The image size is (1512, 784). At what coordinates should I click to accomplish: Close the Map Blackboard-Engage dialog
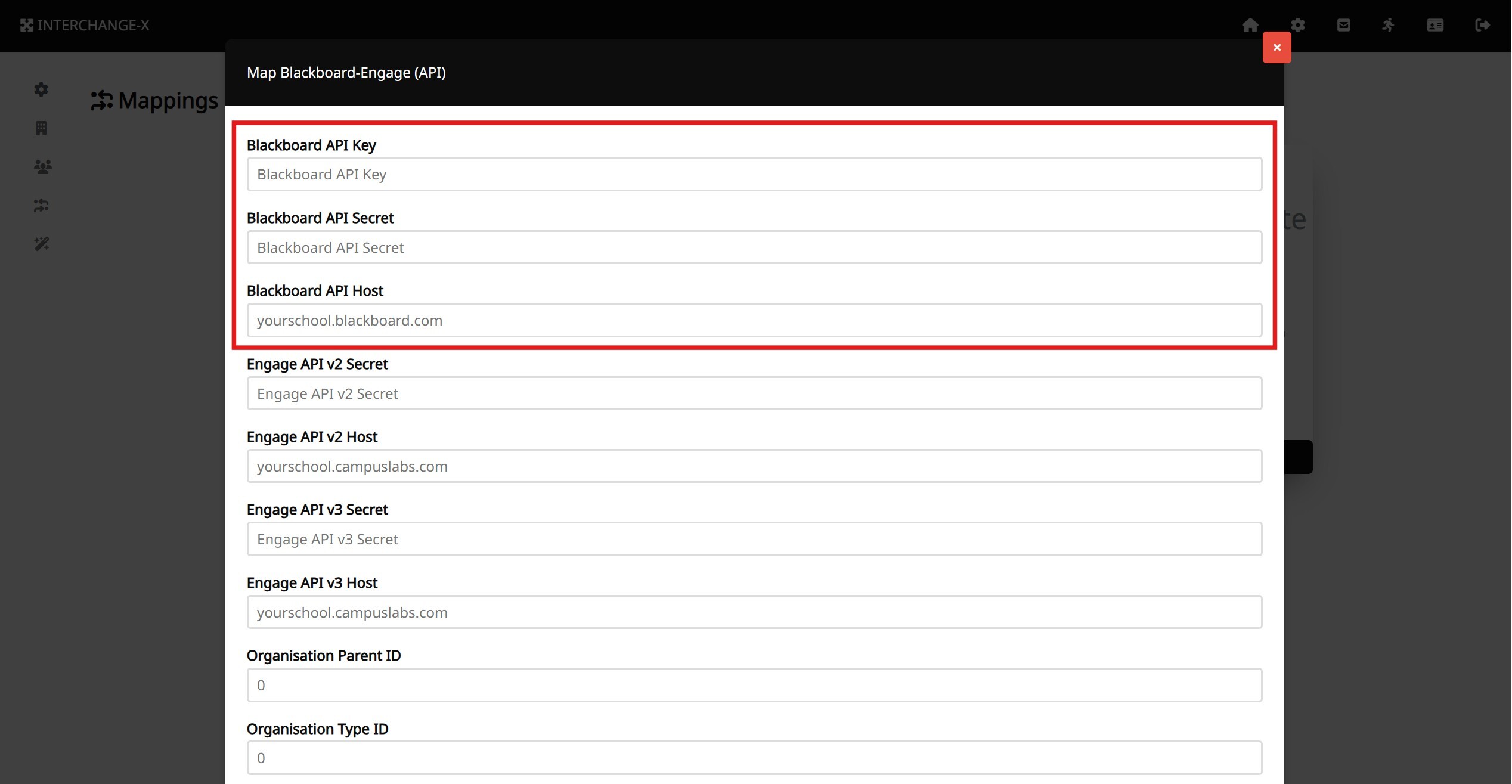pos(1276,48)
